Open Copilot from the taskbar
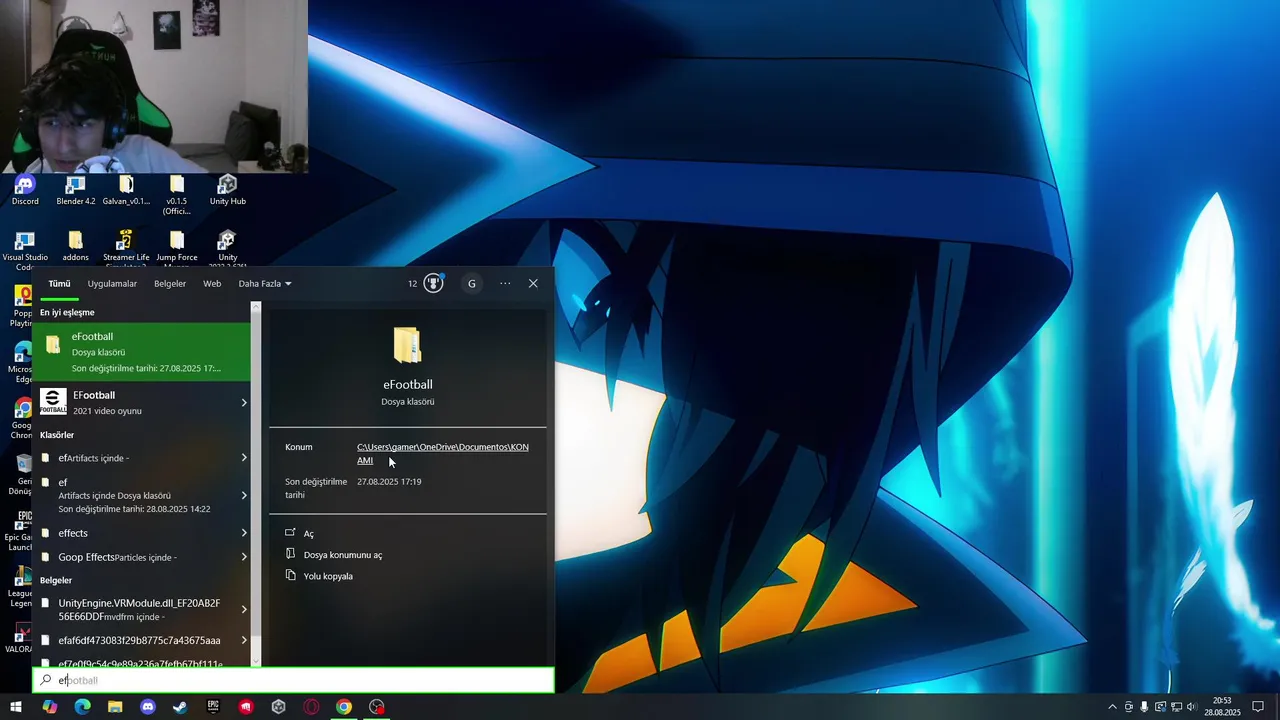The image size is (1280, 720). pos(50,707)
